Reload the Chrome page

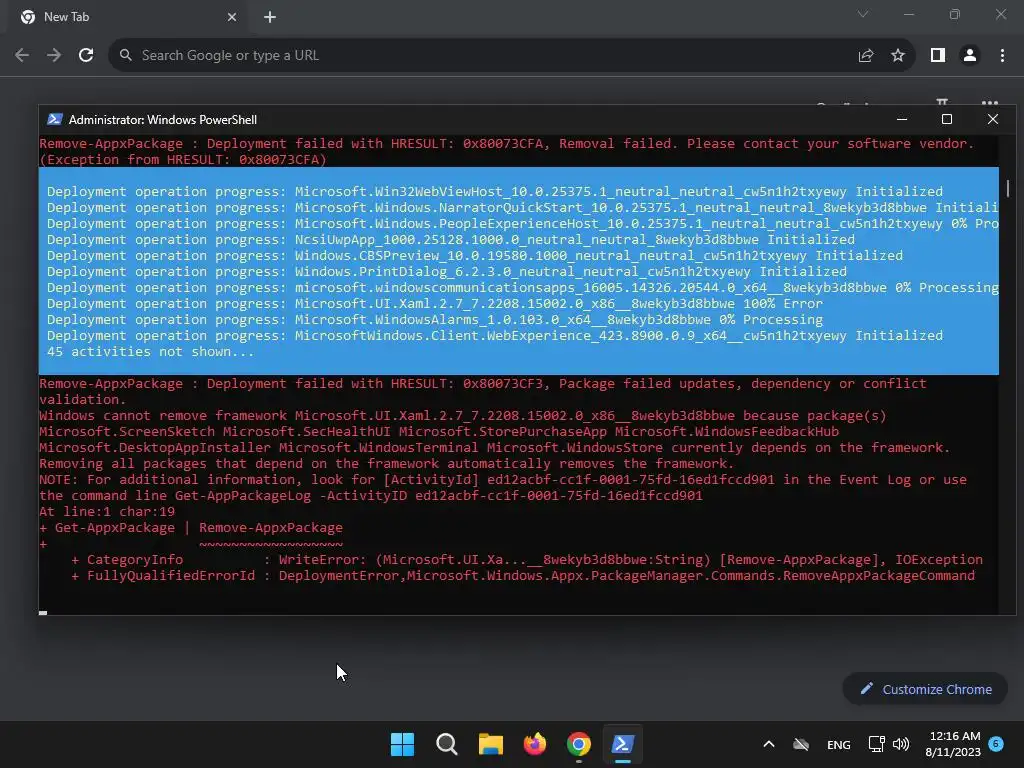(86, 56)
